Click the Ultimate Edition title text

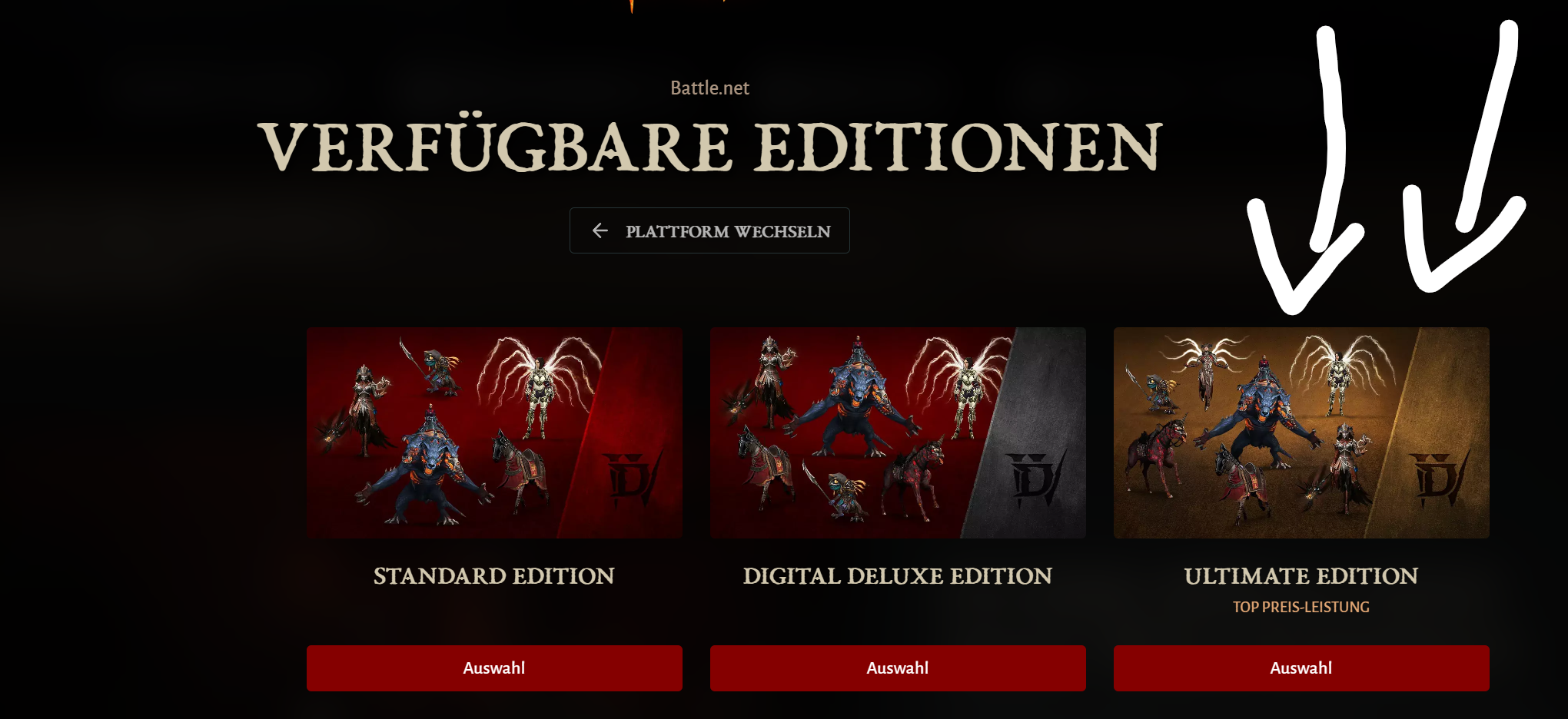1301,576
